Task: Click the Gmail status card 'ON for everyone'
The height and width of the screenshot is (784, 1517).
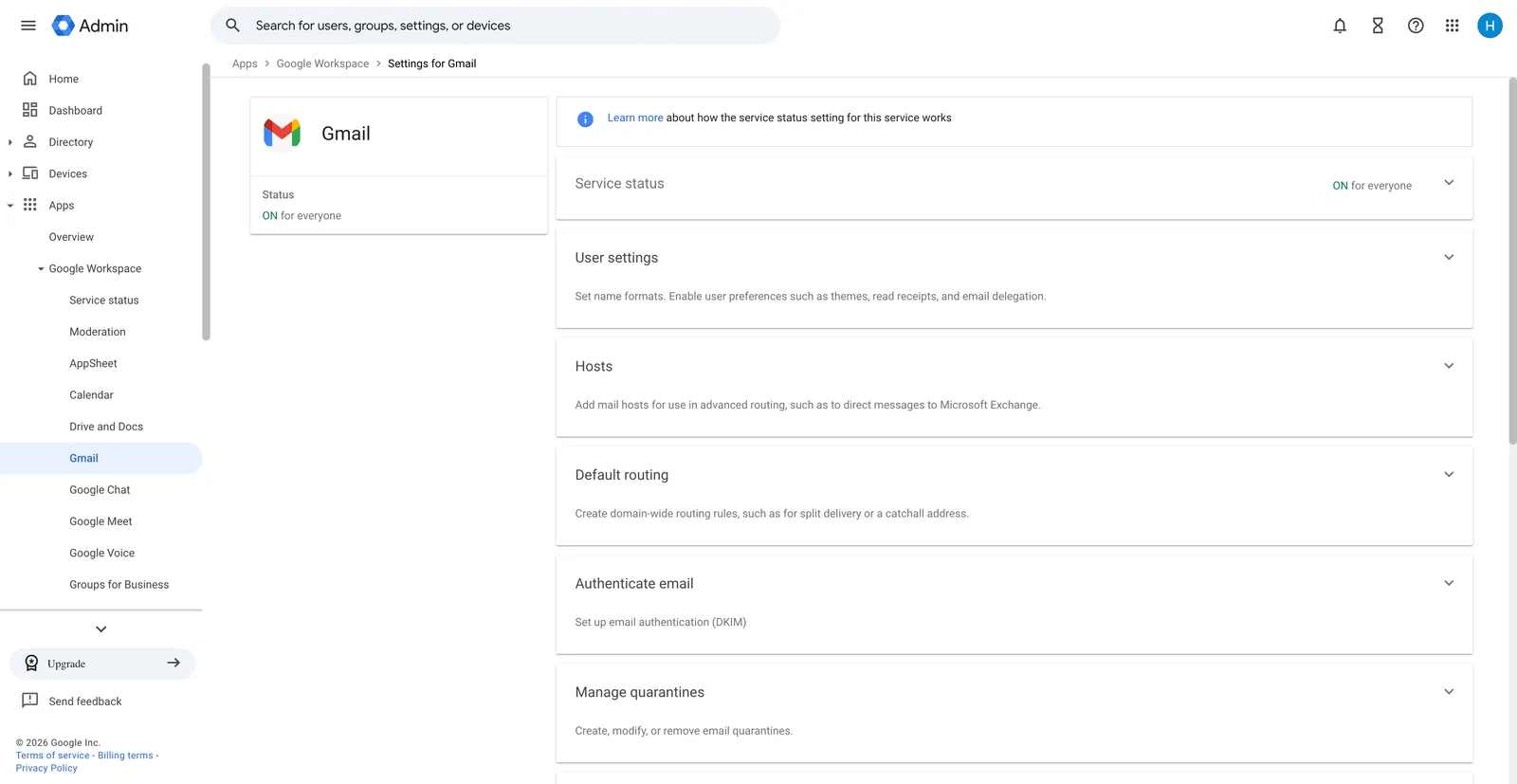Action: click(x=302, y=216)
